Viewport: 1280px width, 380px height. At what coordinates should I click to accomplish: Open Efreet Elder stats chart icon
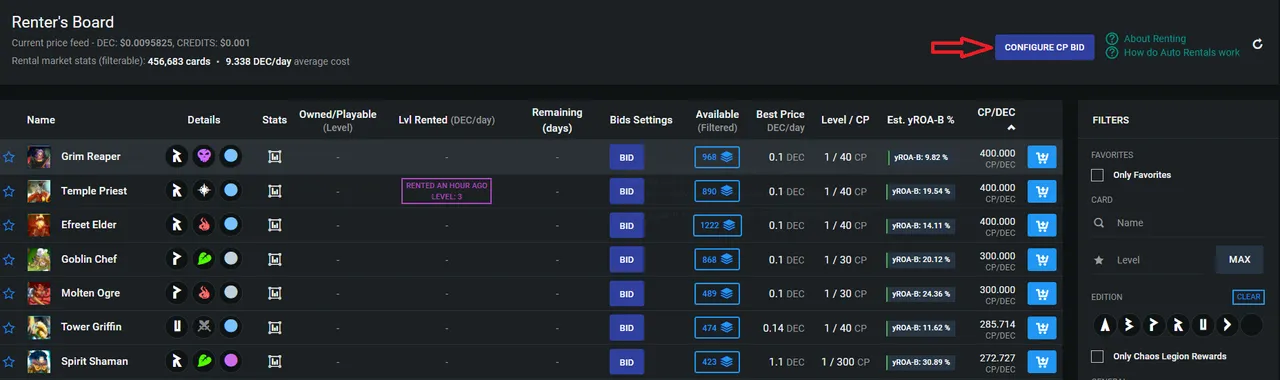[275, 225]
